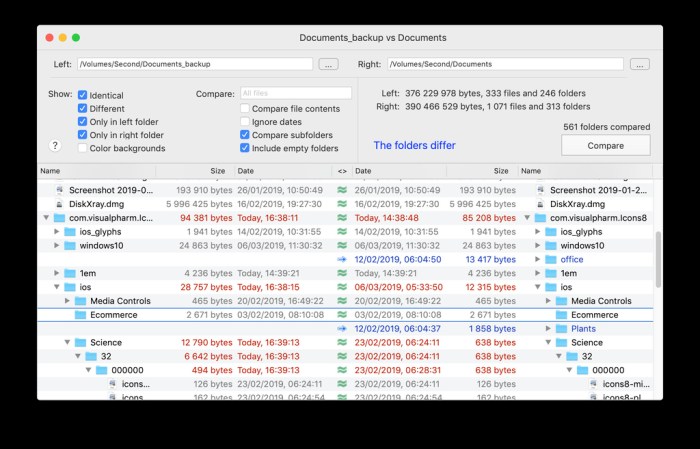Click right icons8-mi... file icon

point(593,384)
